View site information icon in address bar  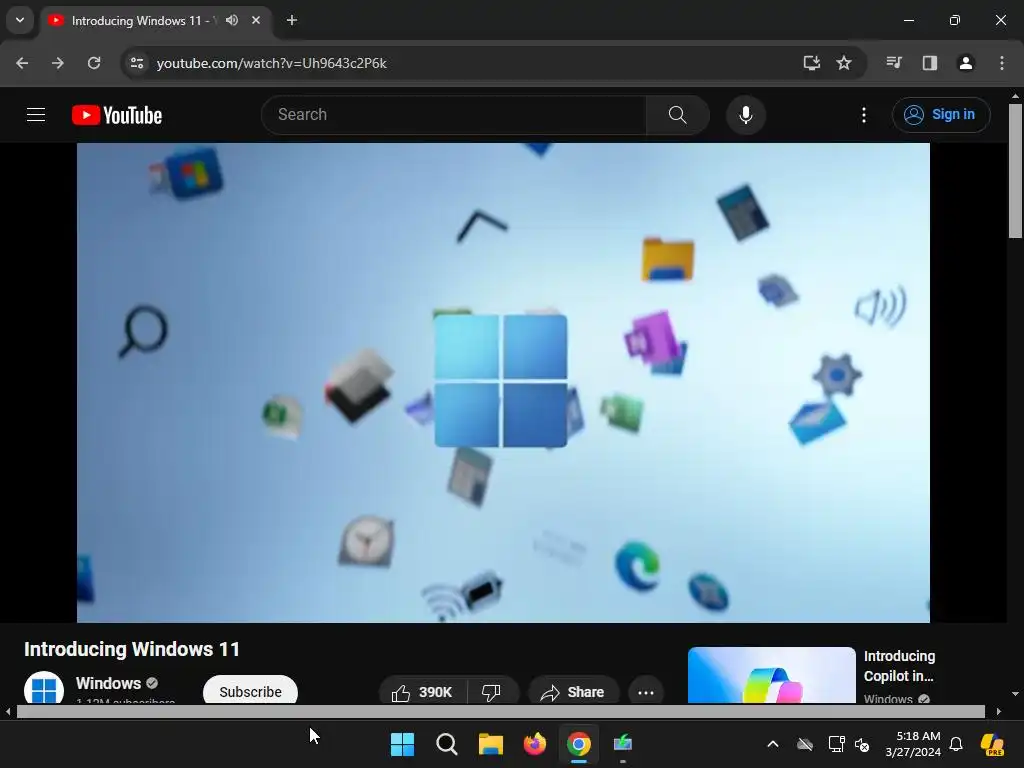(136, 63)
